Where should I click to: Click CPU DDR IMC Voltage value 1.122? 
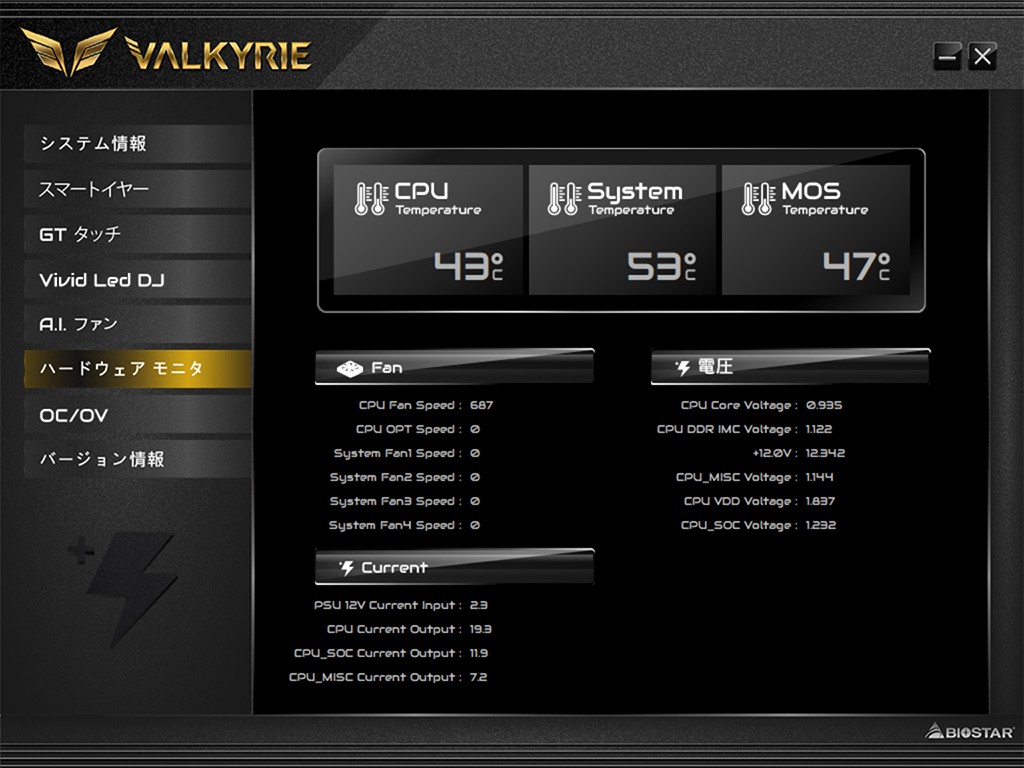point(818,430)
